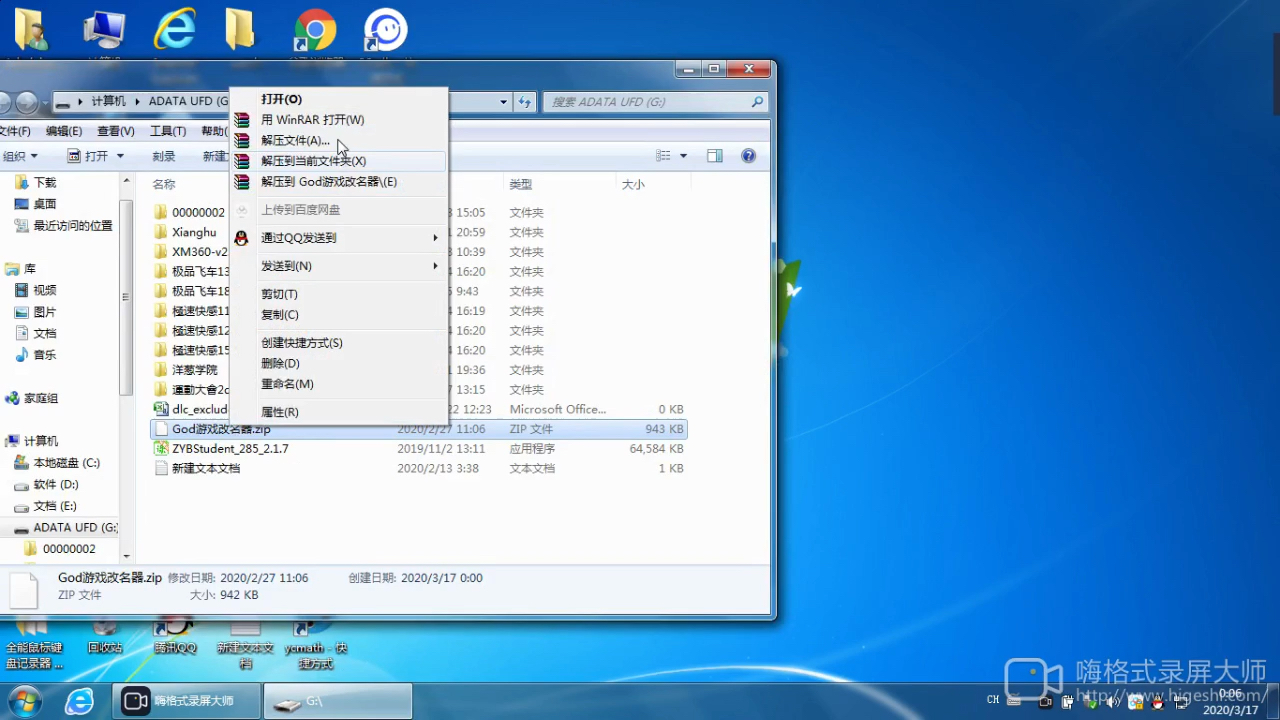This screenshot has width=1280, height=720.
Task: Expand the 发送到(N) submenu
Action: [339, 266]
